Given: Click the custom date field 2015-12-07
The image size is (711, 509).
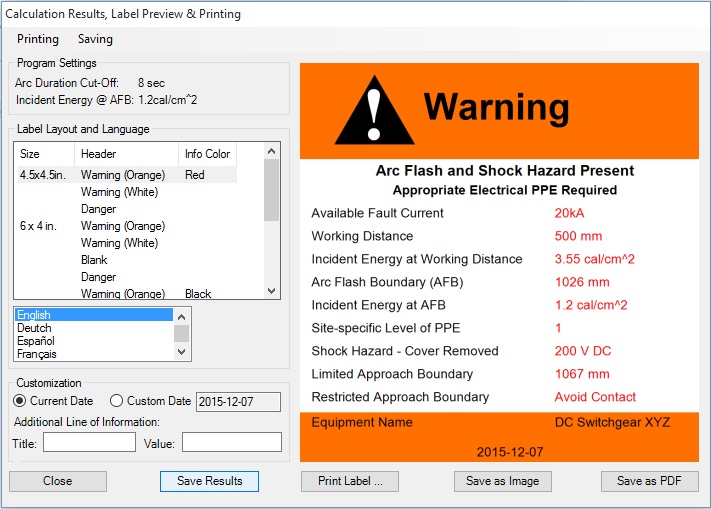Looking at the screenshot, I should [238, 402].
